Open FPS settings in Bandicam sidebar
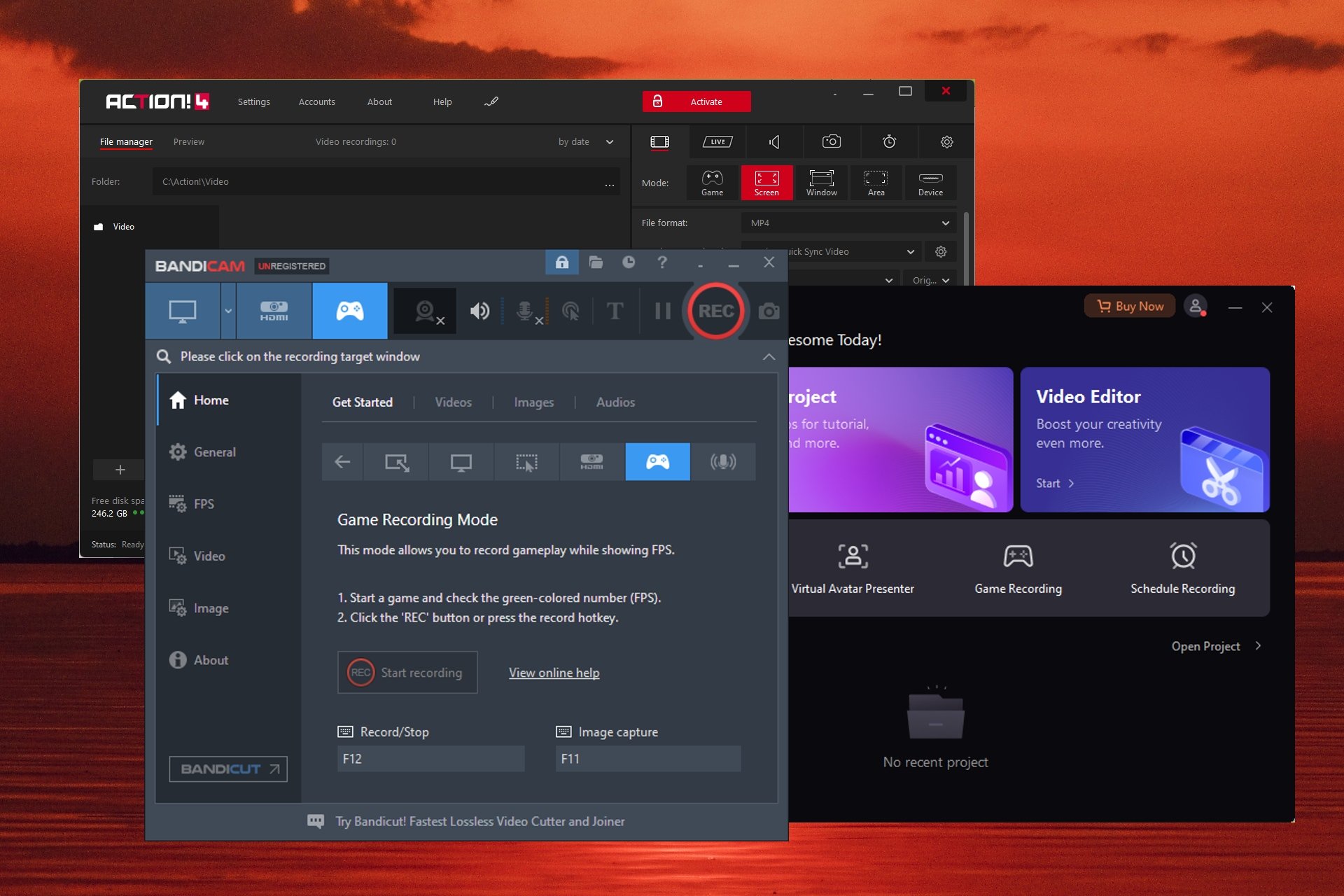 click(x=229, y=504)
